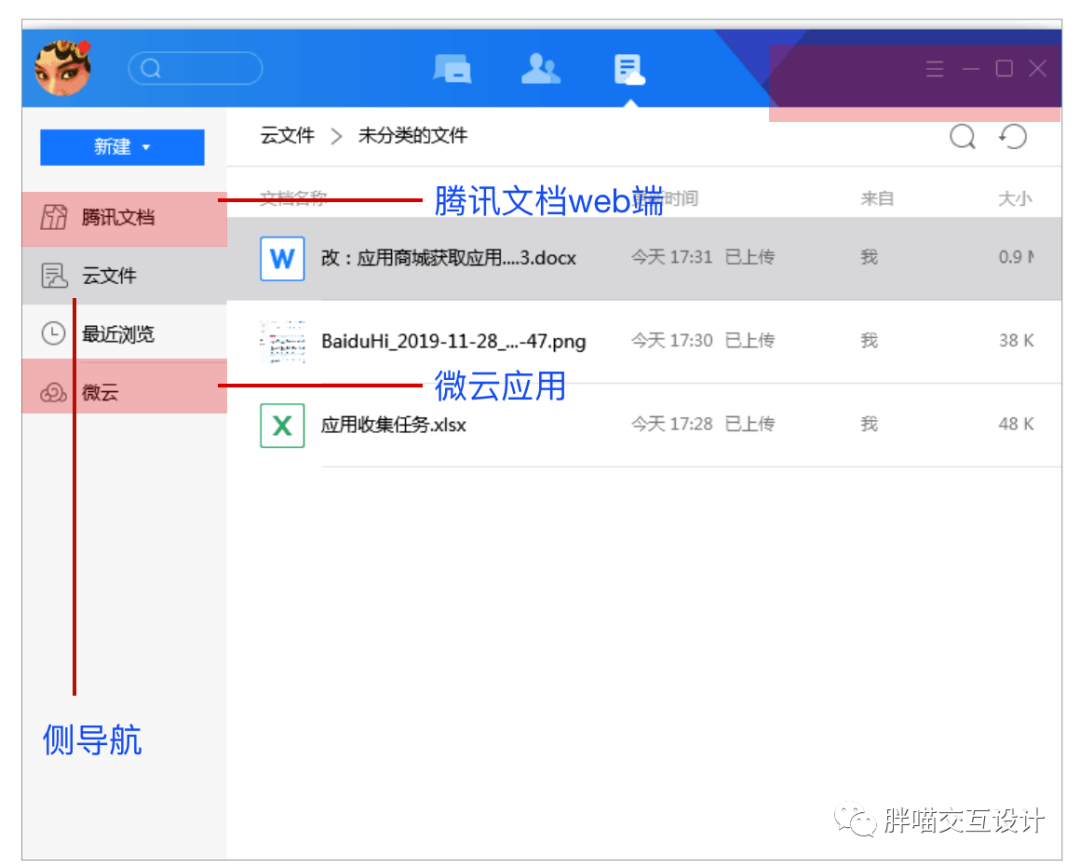Click the timestamp 今天 17:28
This screenshot has width=1080, height=868.
[672, 424]
